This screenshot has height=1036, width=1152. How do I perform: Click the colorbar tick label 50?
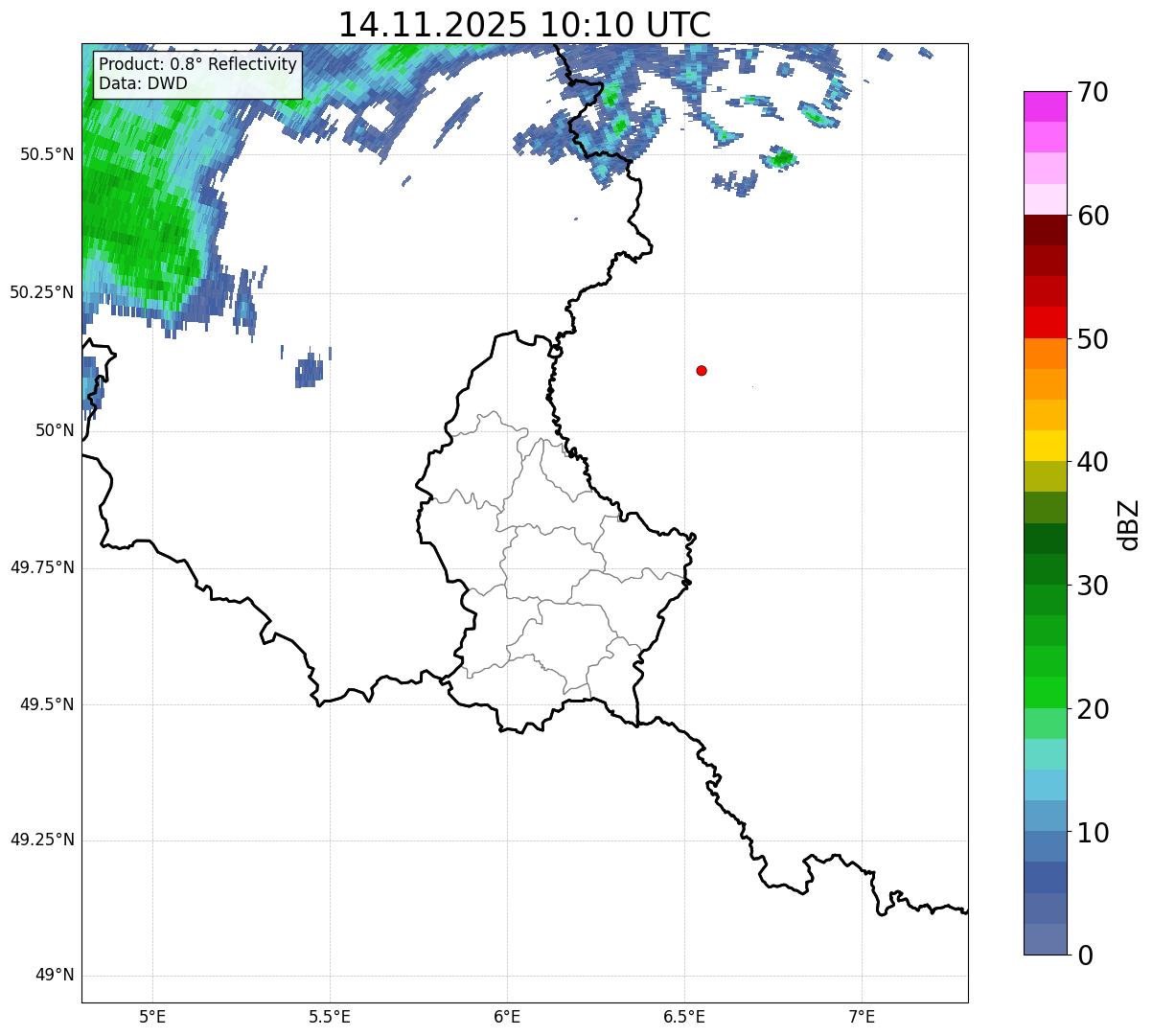tap(1092, 339)
